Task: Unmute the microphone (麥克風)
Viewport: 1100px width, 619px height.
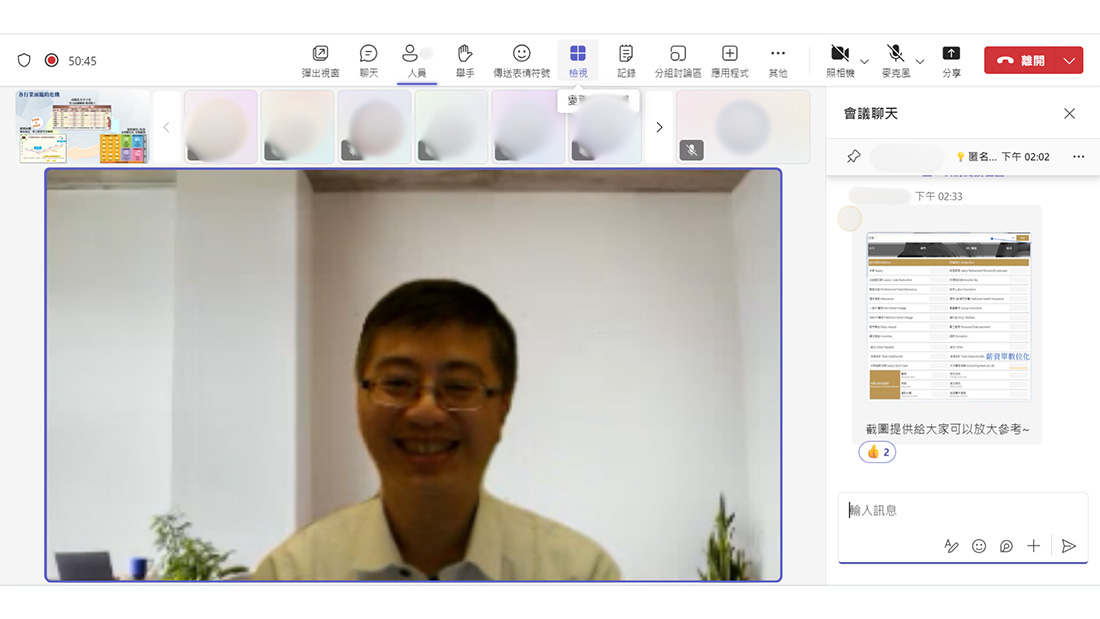Action: (x=895, y=61)
